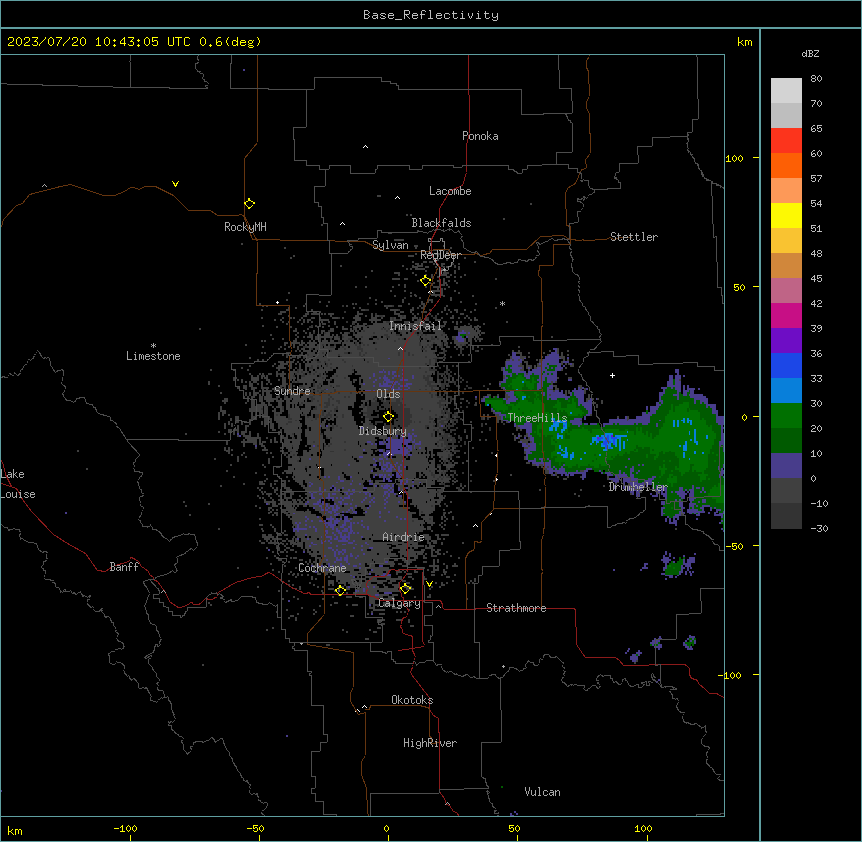The image size is (862, 842).
Task: Click the Ponoka city label
Action: point(480,136)
